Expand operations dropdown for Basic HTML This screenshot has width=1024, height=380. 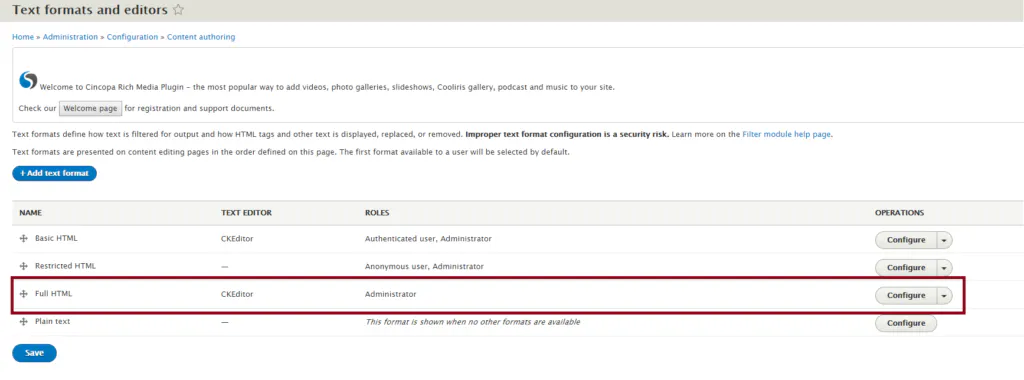click(x=944, y=240)
